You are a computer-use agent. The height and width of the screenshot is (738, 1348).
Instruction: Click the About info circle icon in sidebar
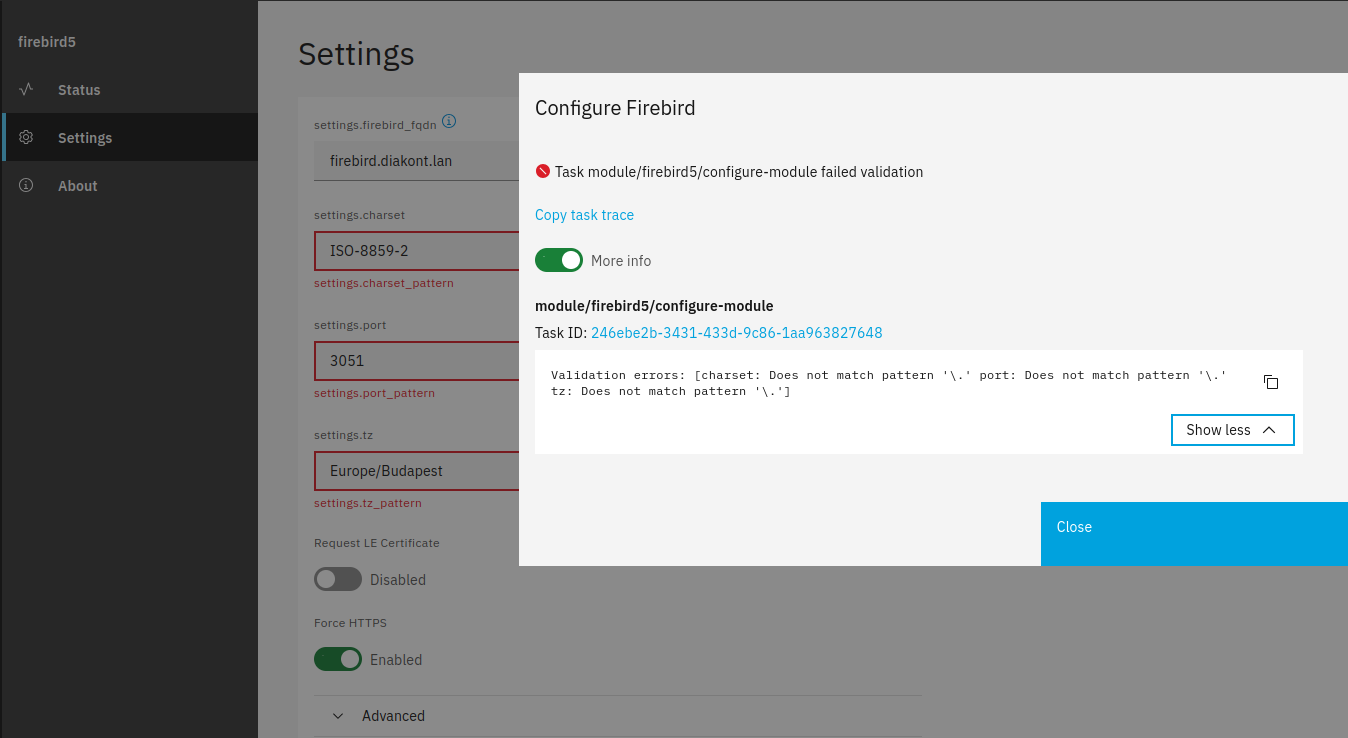click(x=27, y=185)
